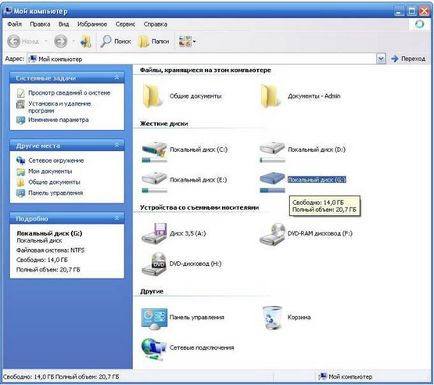Open the address bar dropdown arrow
The height and width of the screenshot is (385, 434).
point(381,59)
